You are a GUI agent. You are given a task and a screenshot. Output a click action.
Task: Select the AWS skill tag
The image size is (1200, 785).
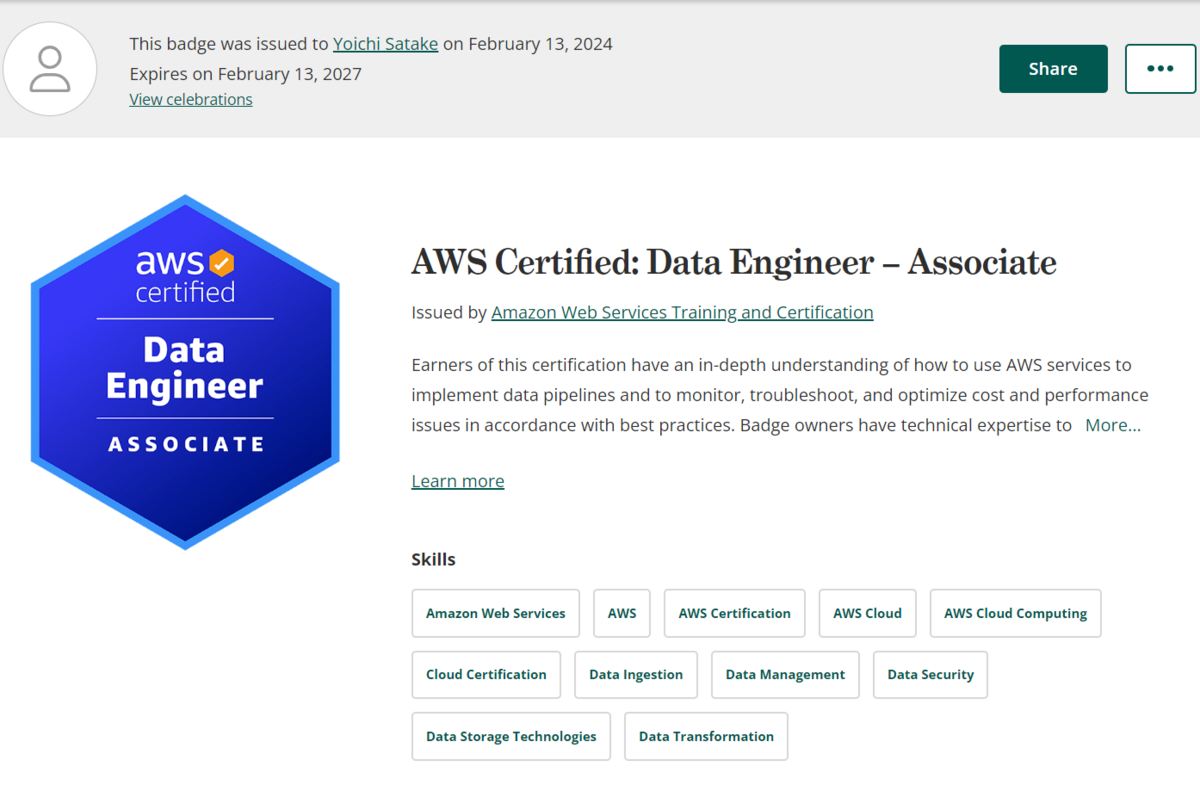coord(621,613)
